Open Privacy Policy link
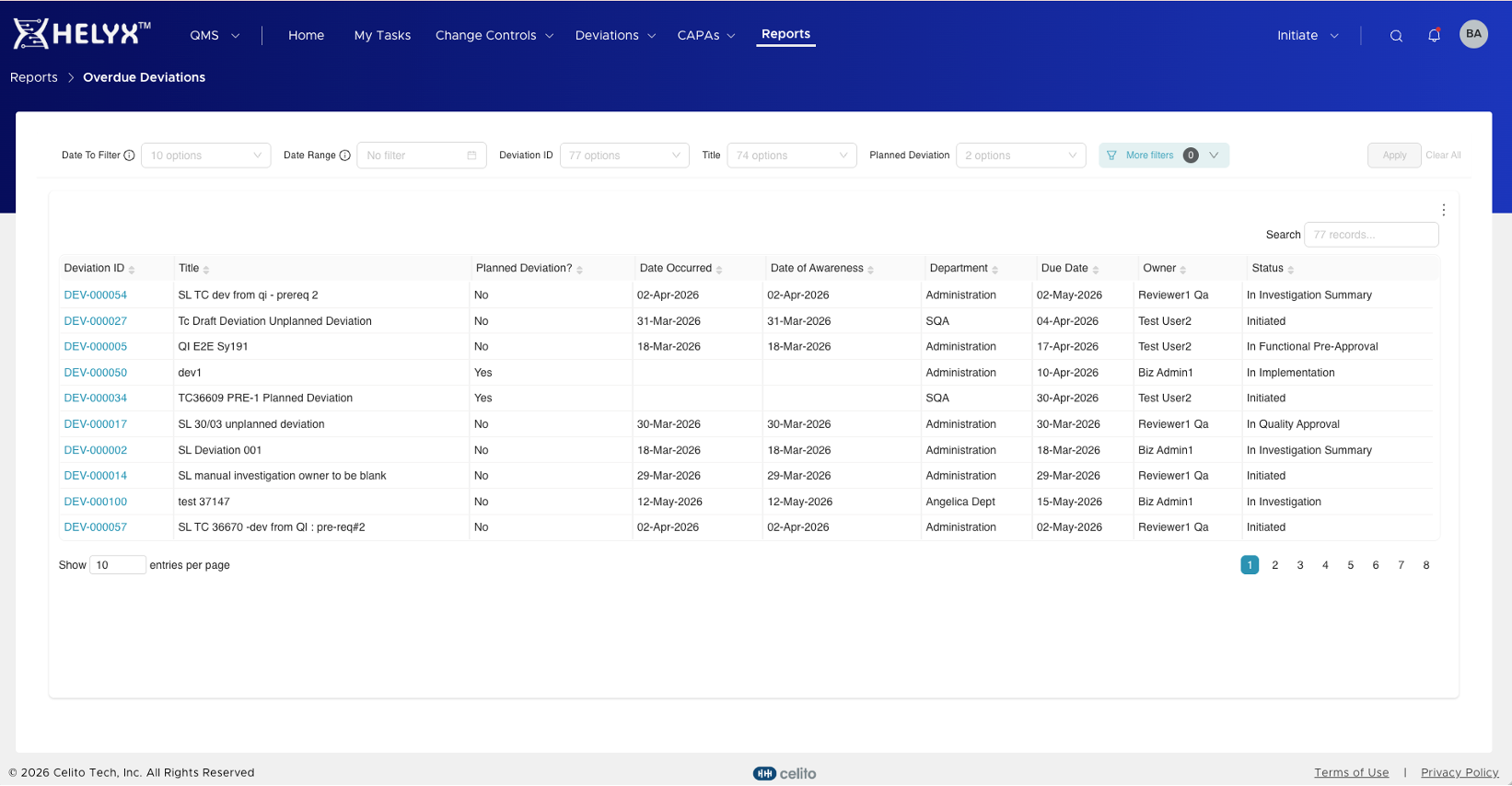Screen dimensions: 1512x786 [x=1460, y=773]
